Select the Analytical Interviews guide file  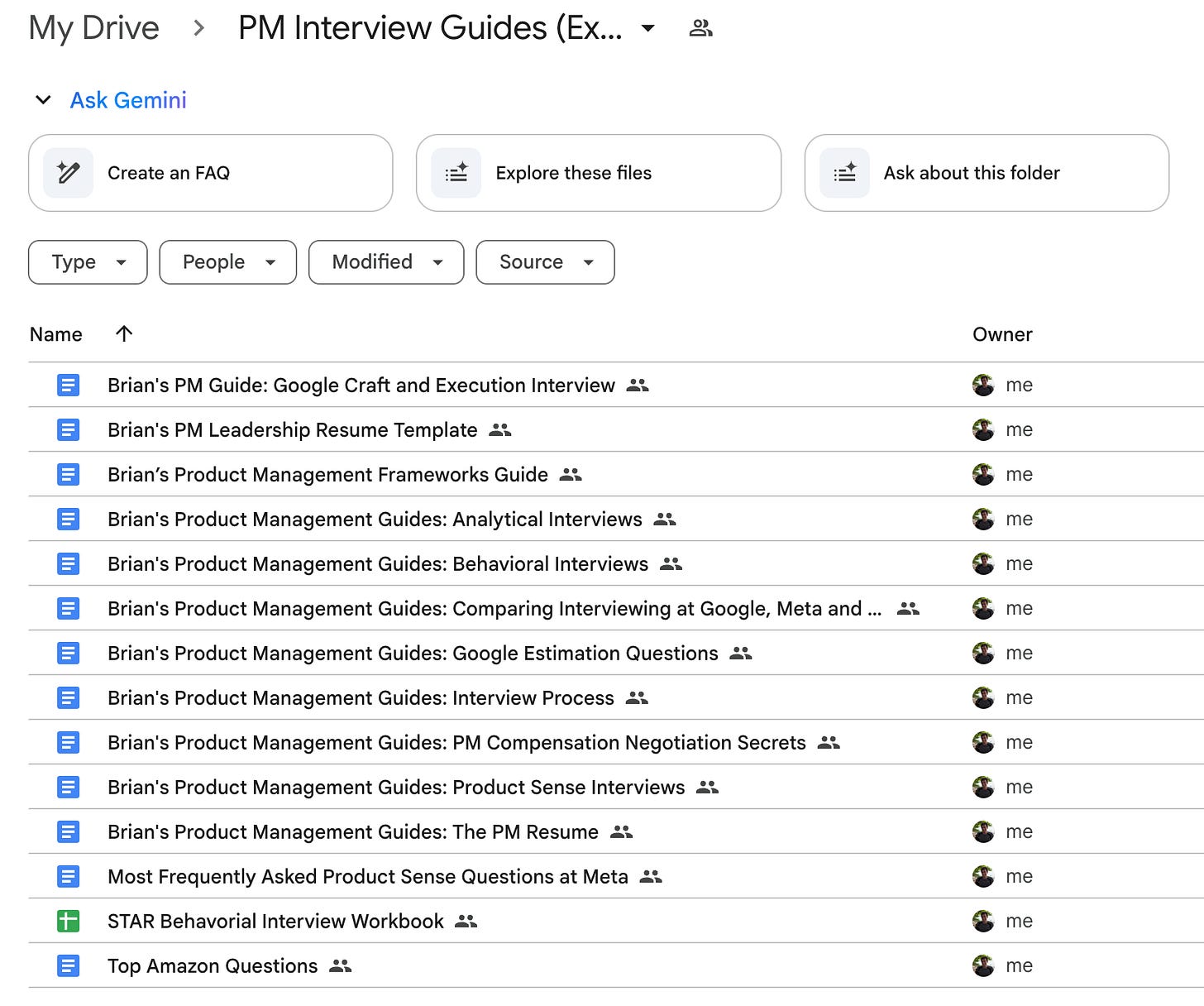pyautogui.click(x=375, y=519)
